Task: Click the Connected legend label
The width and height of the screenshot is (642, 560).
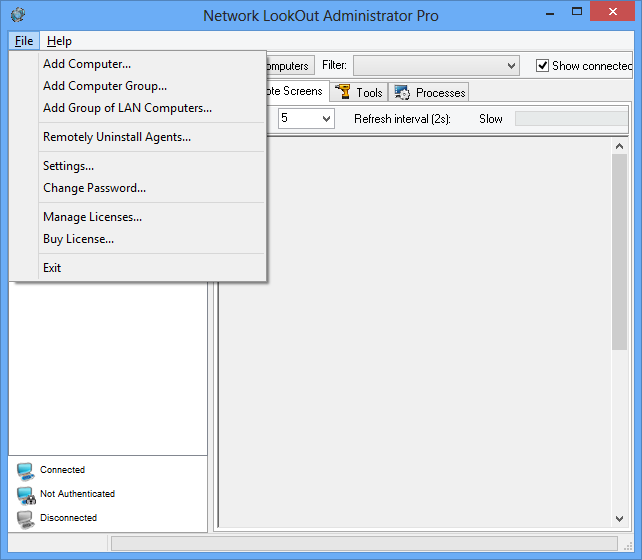Action: pos(63,470)
